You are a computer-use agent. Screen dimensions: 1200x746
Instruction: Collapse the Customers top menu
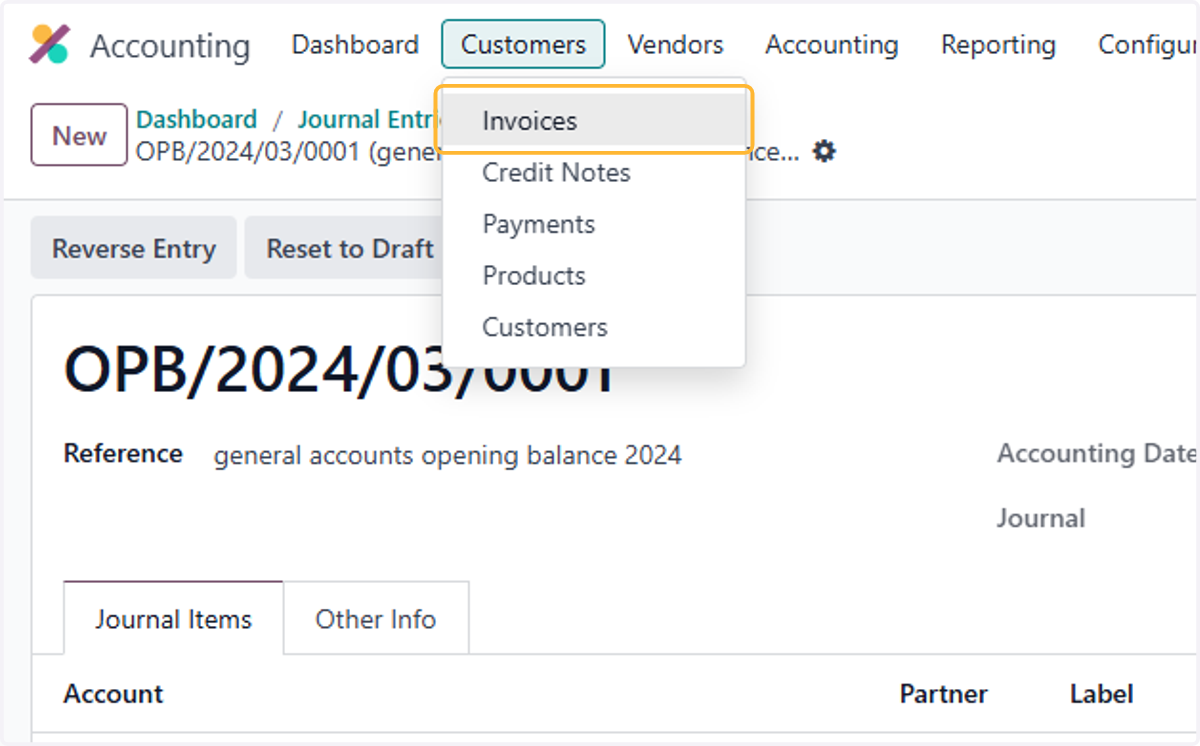point(523,45)
